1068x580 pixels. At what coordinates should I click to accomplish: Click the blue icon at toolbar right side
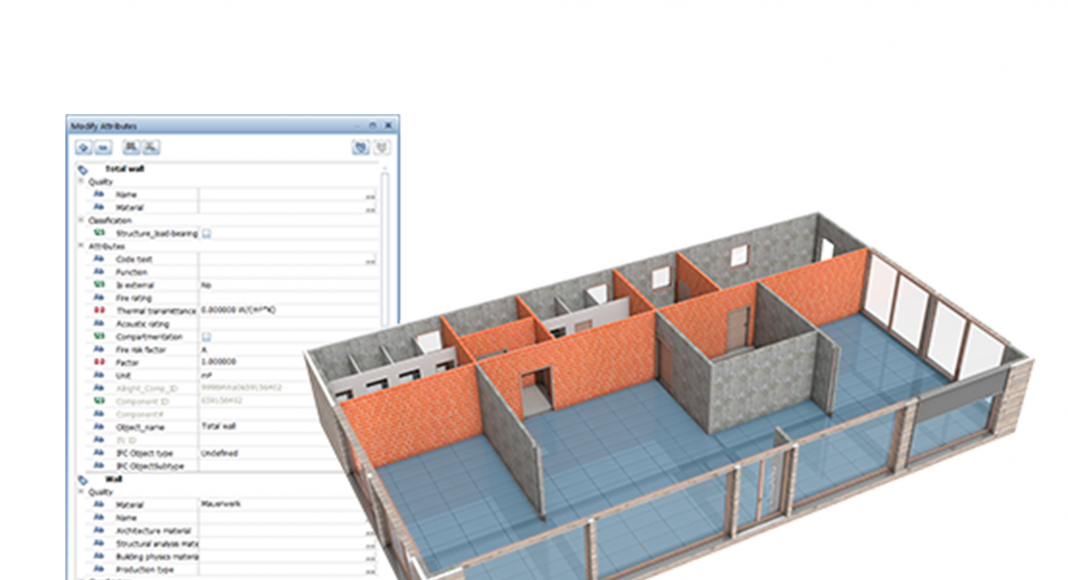point(360,148)
